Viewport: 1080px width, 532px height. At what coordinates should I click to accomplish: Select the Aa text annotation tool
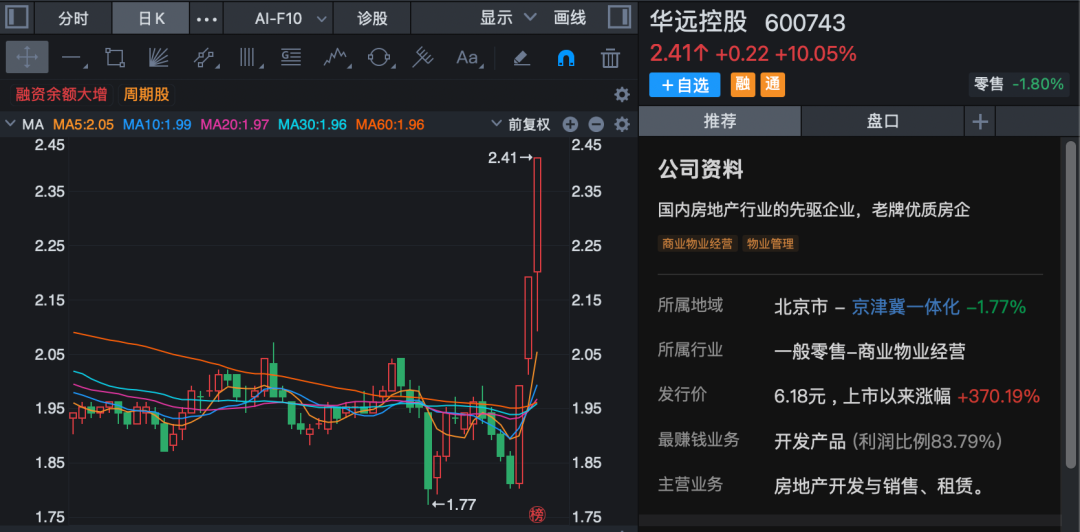click(x=468, y=58)
